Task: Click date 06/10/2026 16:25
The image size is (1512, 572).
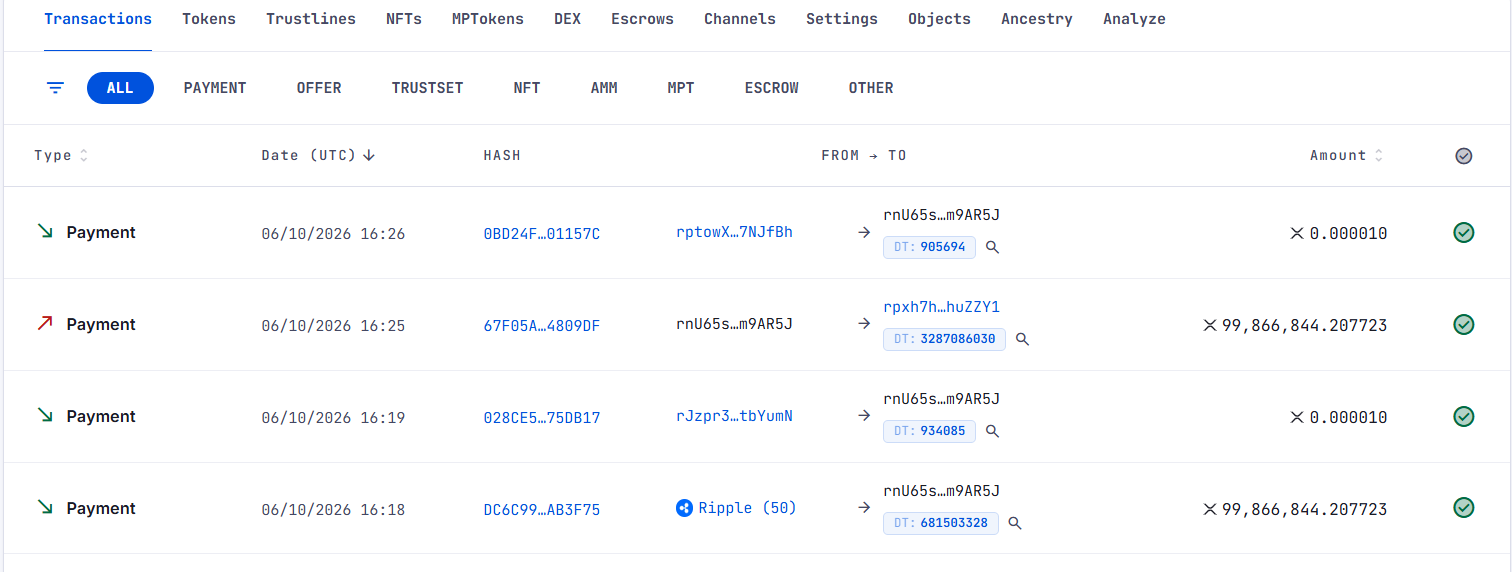Action: tap(333, 326)
